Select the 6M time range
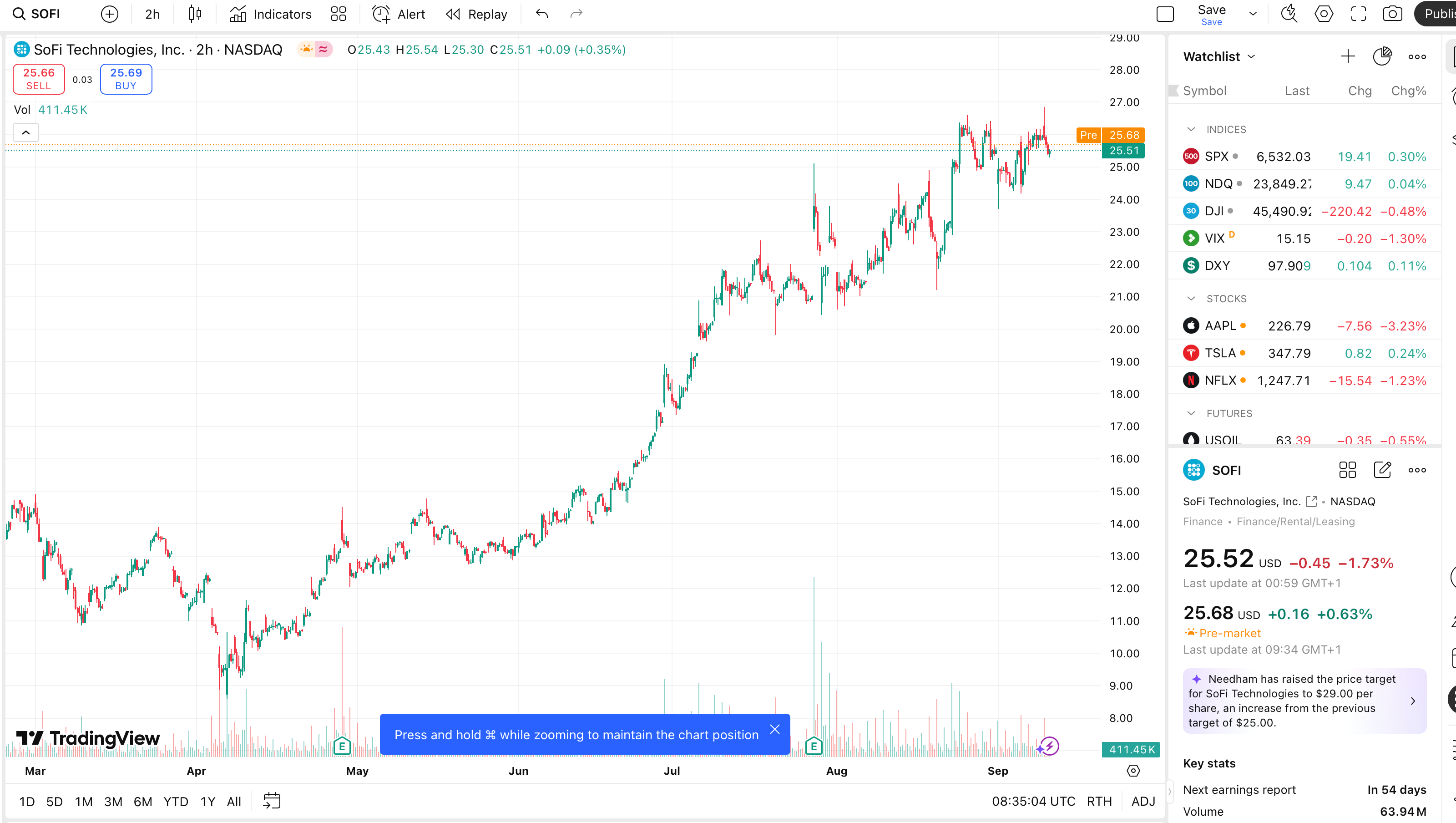 coord(142,801)
